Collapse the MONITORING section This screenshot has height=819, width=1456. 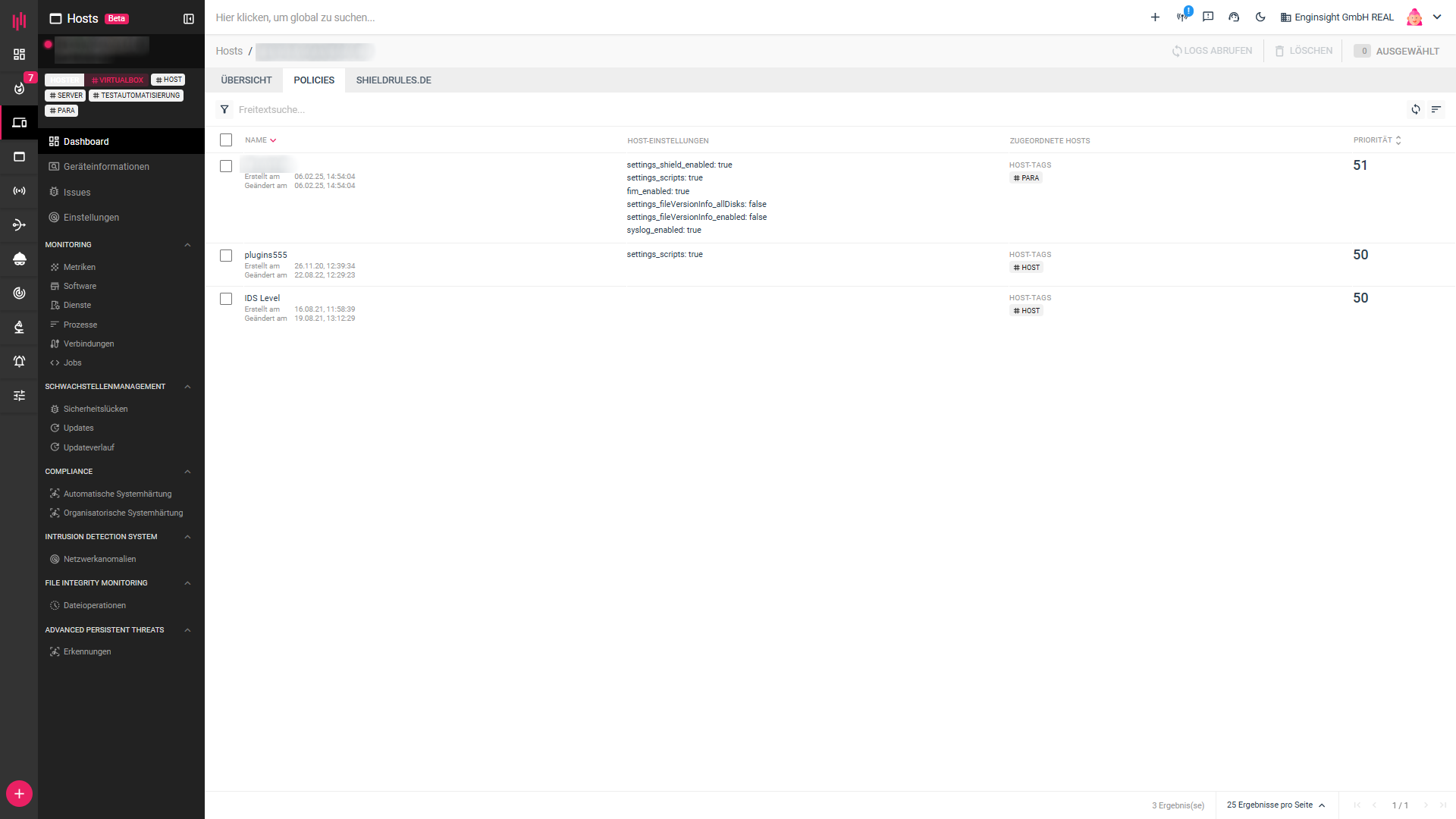pos(187,245)
